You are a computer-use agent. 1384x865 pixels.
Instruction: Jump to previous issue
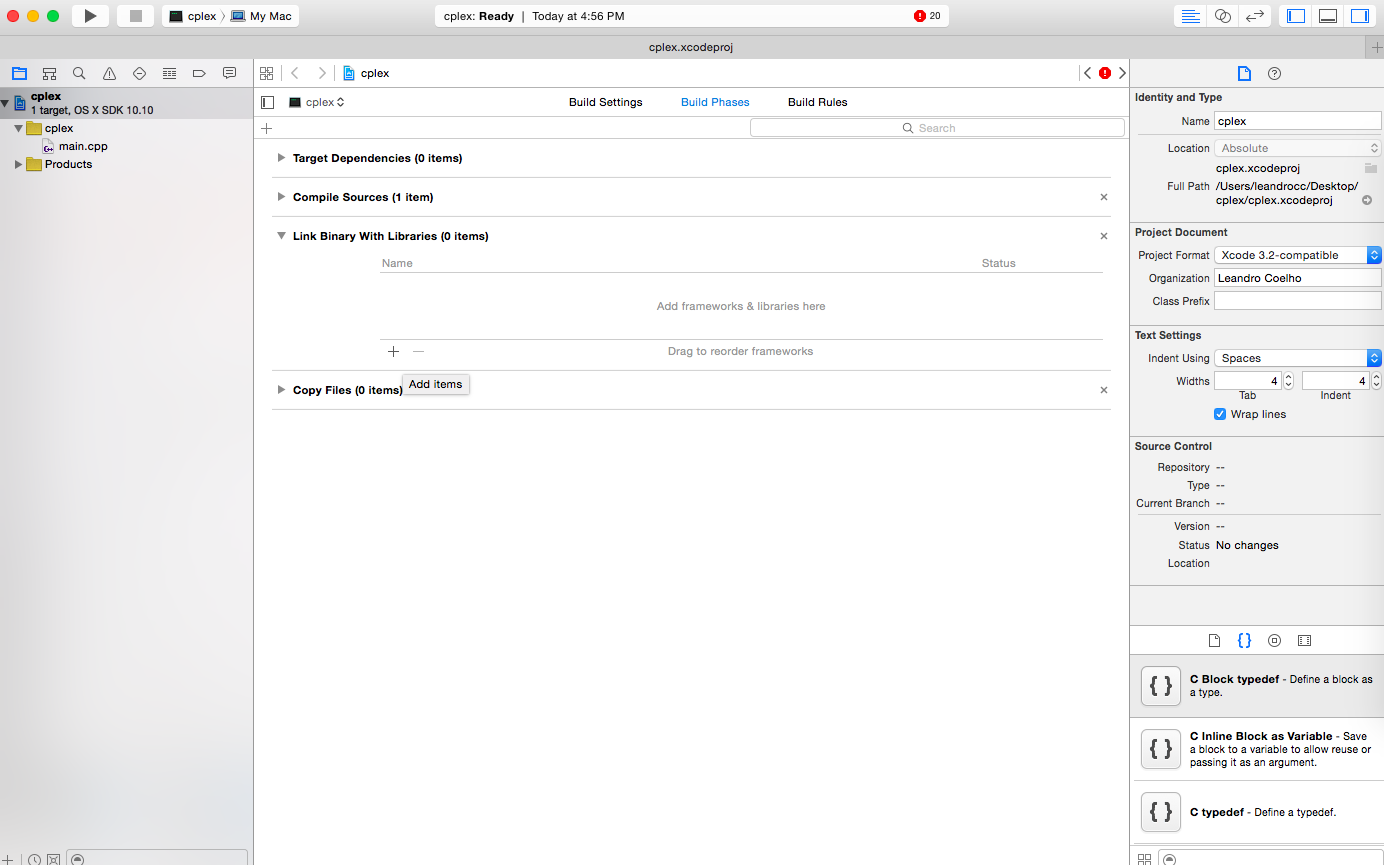[1088, 73]
